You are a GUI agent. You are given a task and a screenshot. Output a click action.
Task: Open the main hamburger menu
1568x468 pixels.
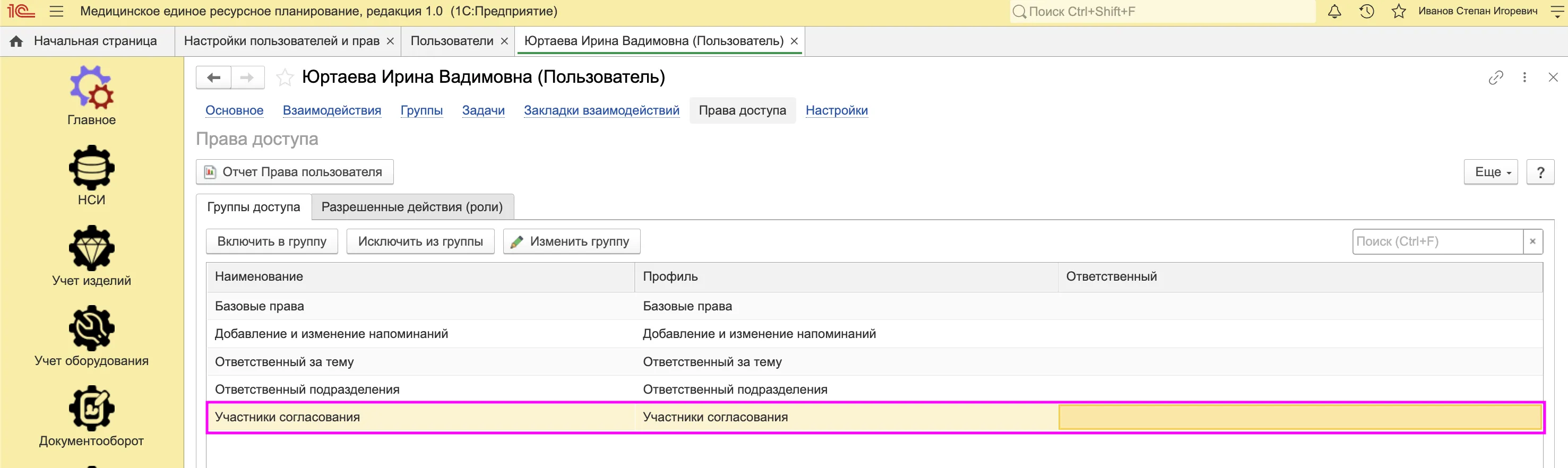[57, 12]
